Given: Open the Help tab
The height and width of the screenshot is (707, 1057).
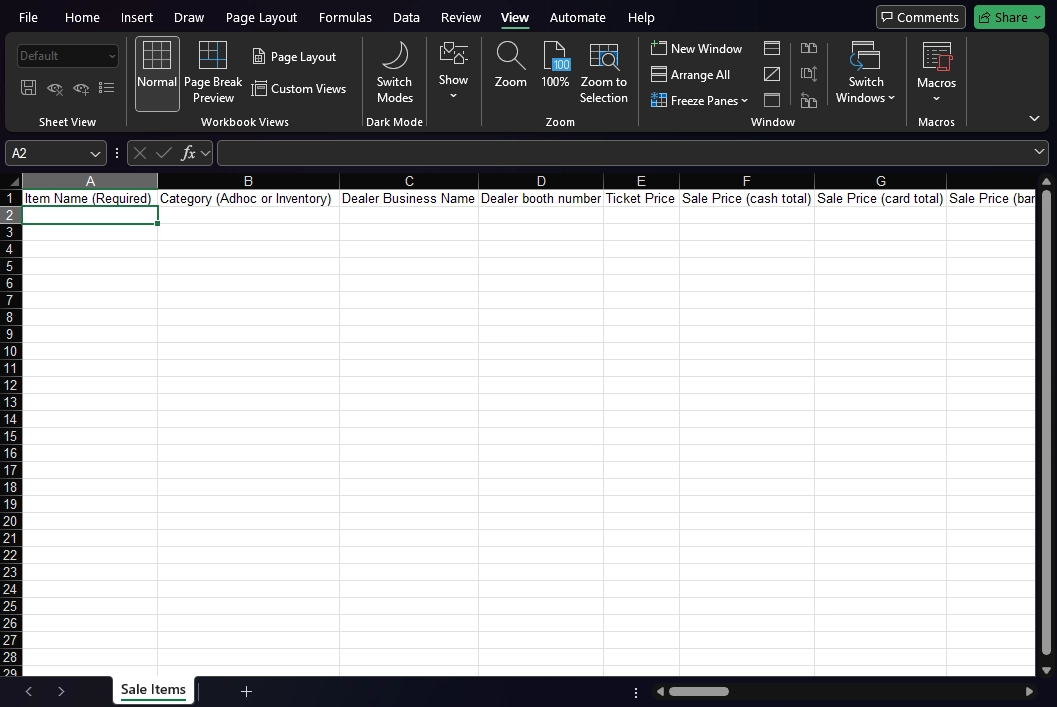Looking at the screenshot, I should point(641,18).
